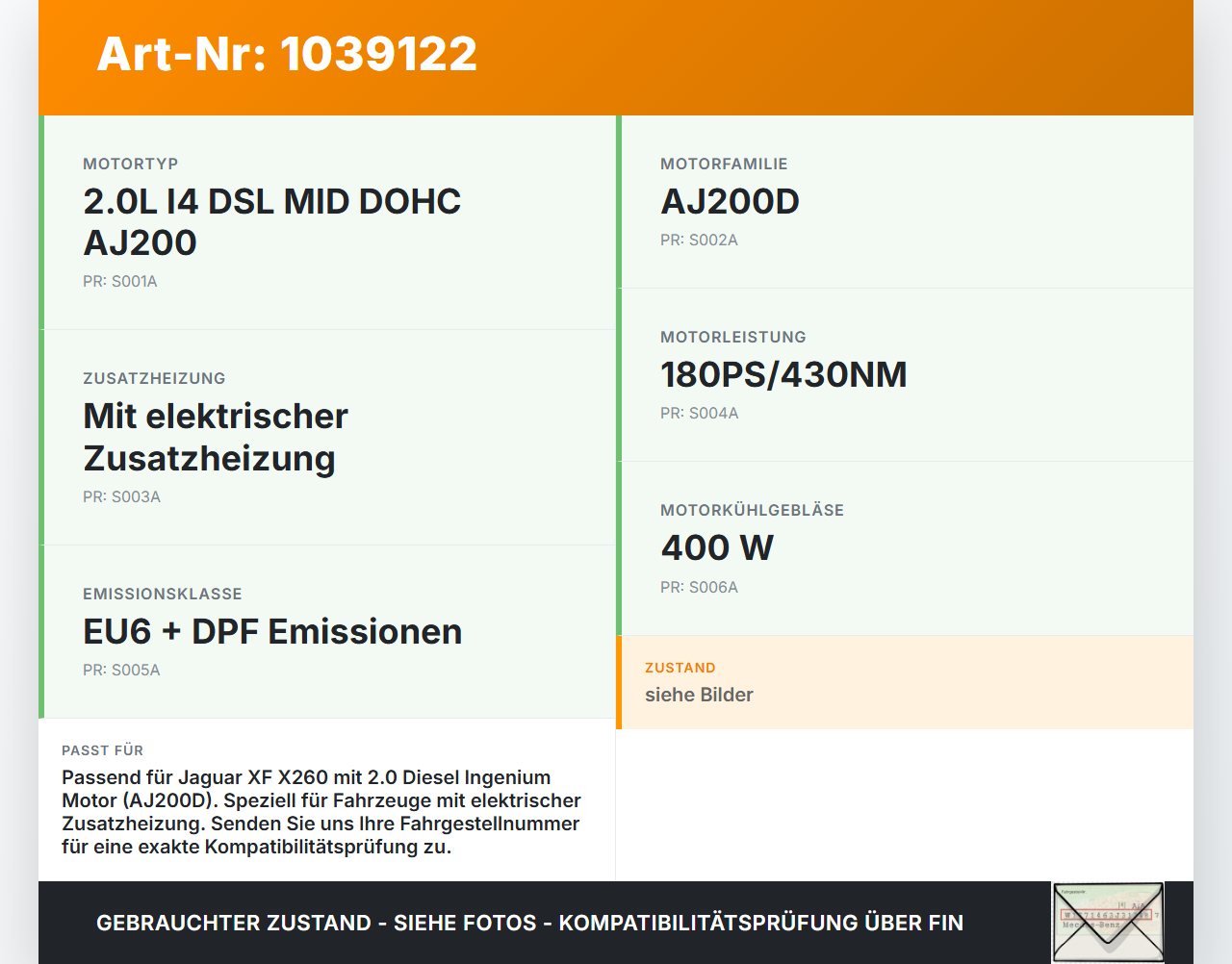Click the PR: S003A code
1232x964 pixels.
click(x=121, y=497)
